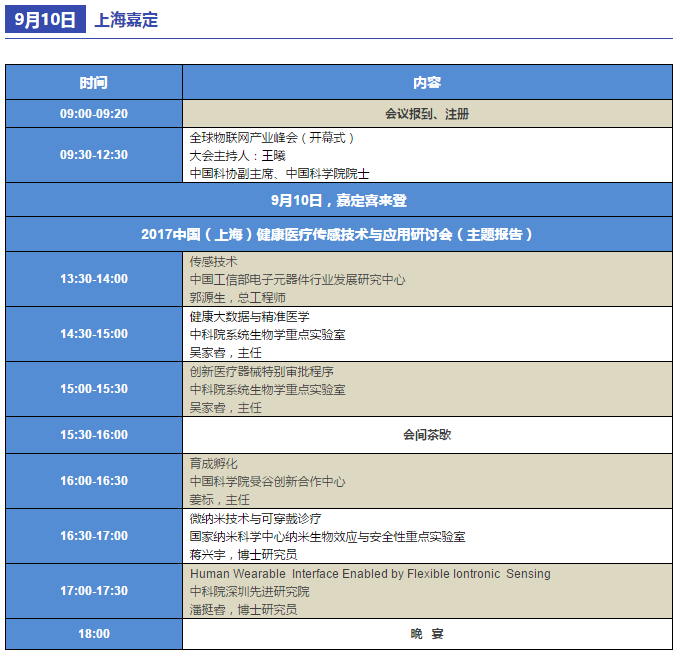
Task: Click the blue 9月10日 date badge
Action: pyautogui.click(x=46, y=20)
